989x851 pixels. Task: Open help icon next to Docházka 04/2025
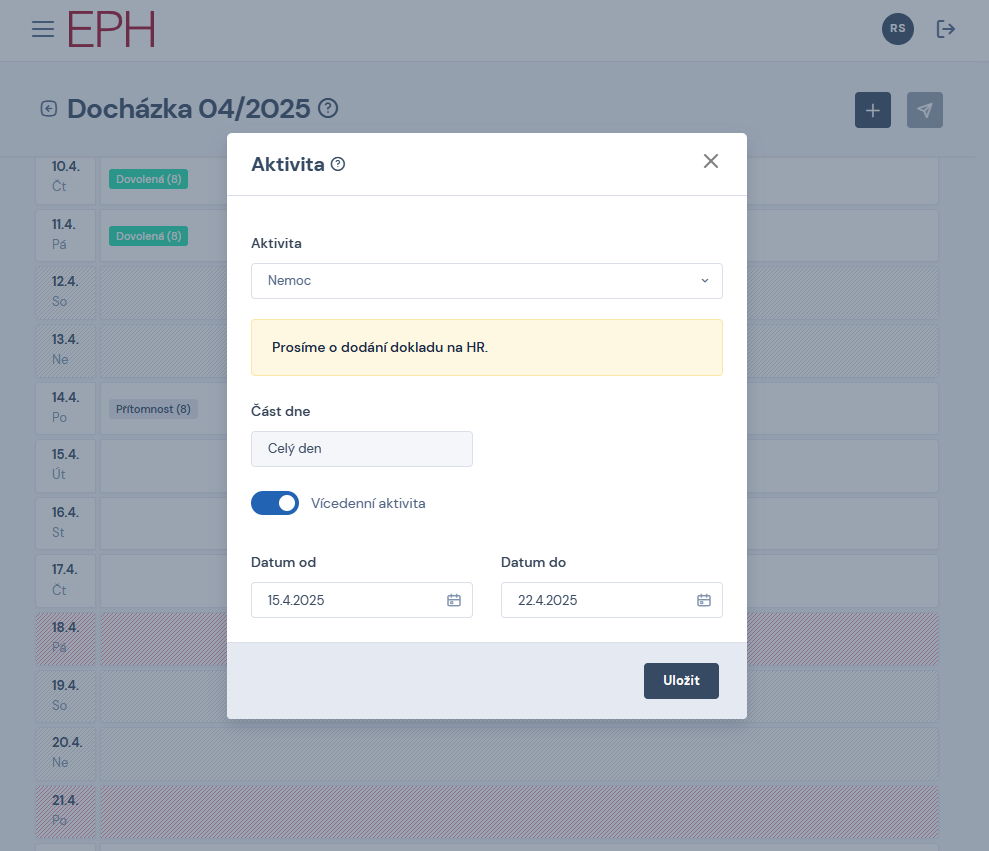click(x=328, y=109)
